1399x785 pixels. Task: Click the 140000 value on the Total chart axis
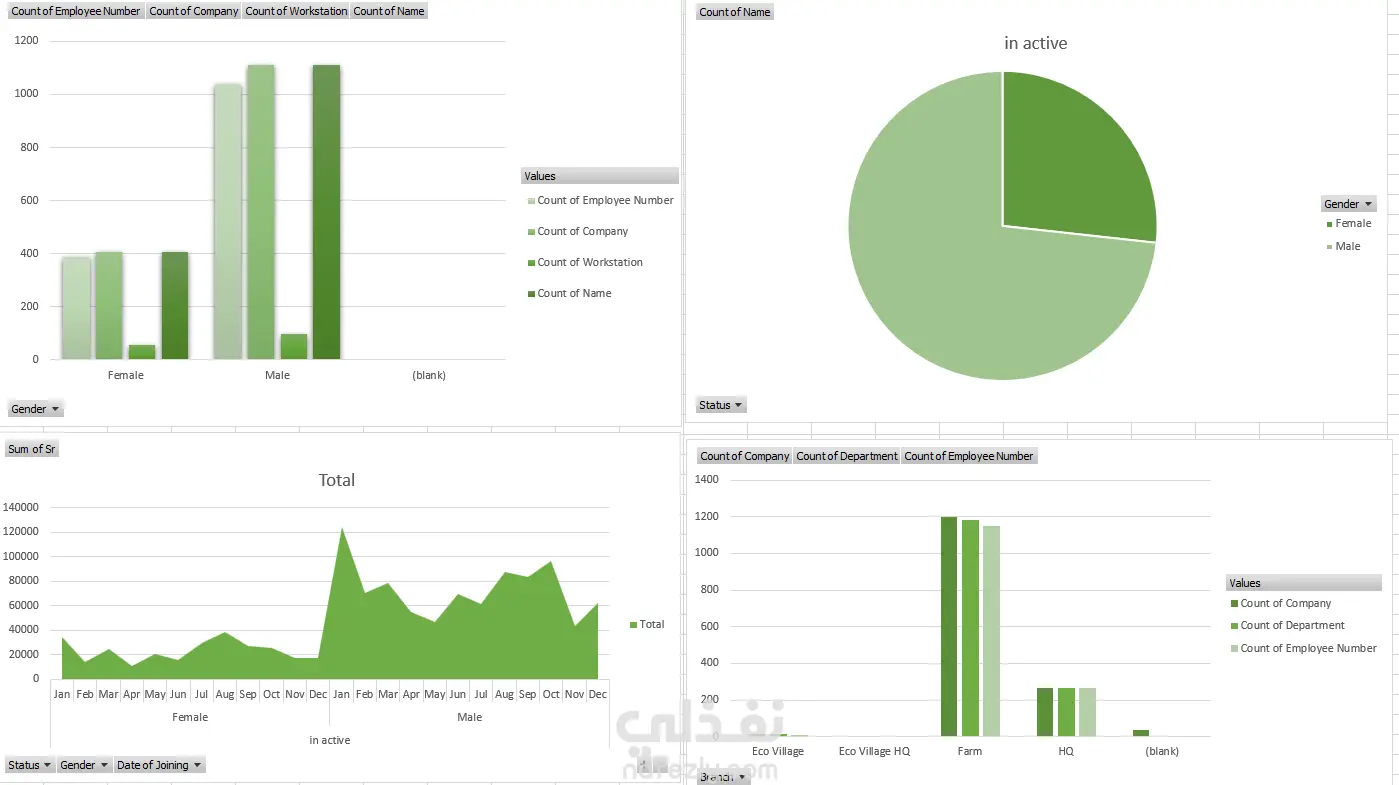(21, 507)
